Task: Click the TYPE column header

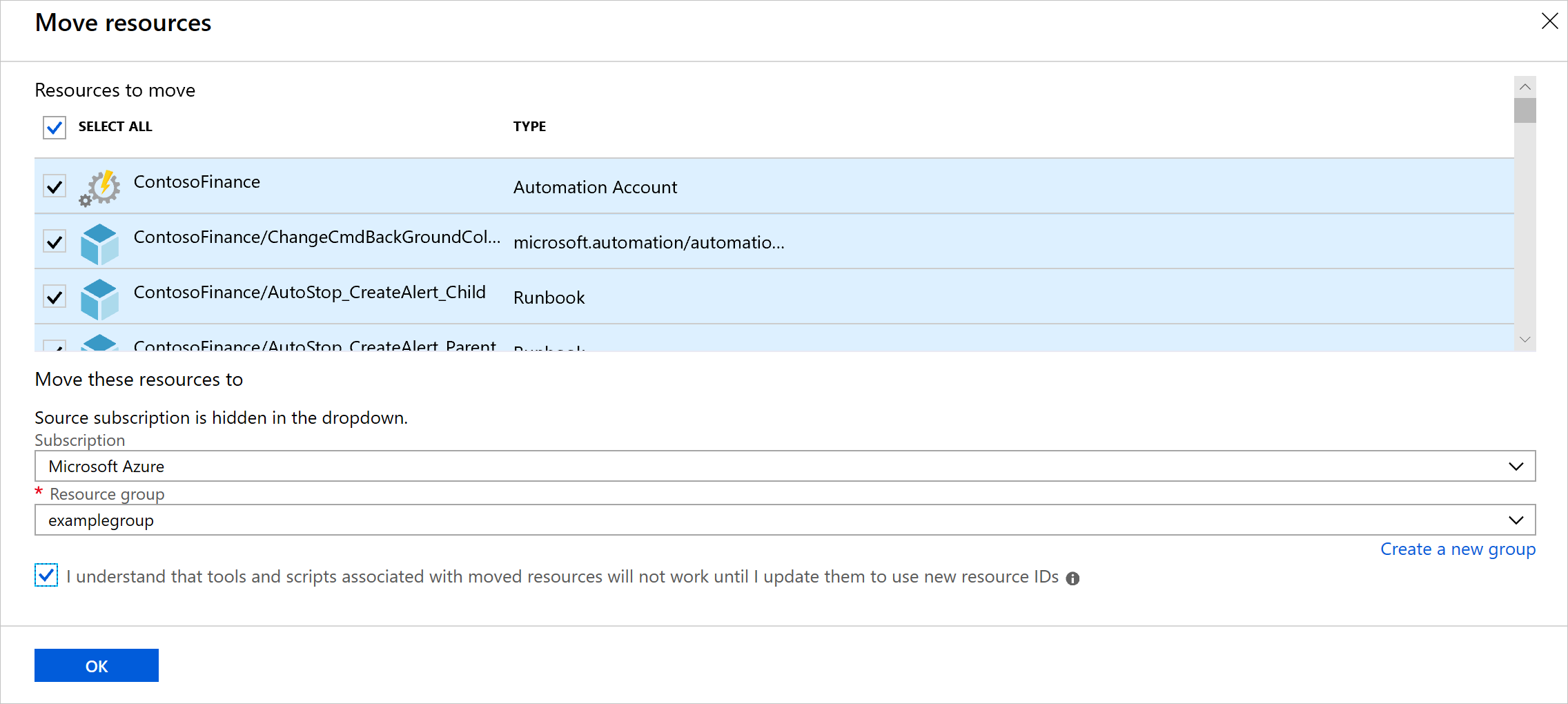Action: pyautogui.click(x=529, y=126)
